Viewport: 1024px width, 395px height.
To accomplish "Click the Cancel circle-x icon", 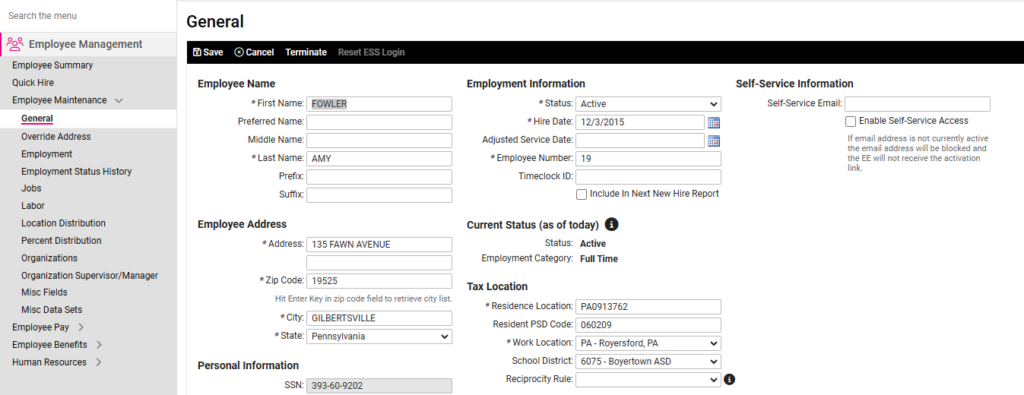I will (x=238, y=52).
